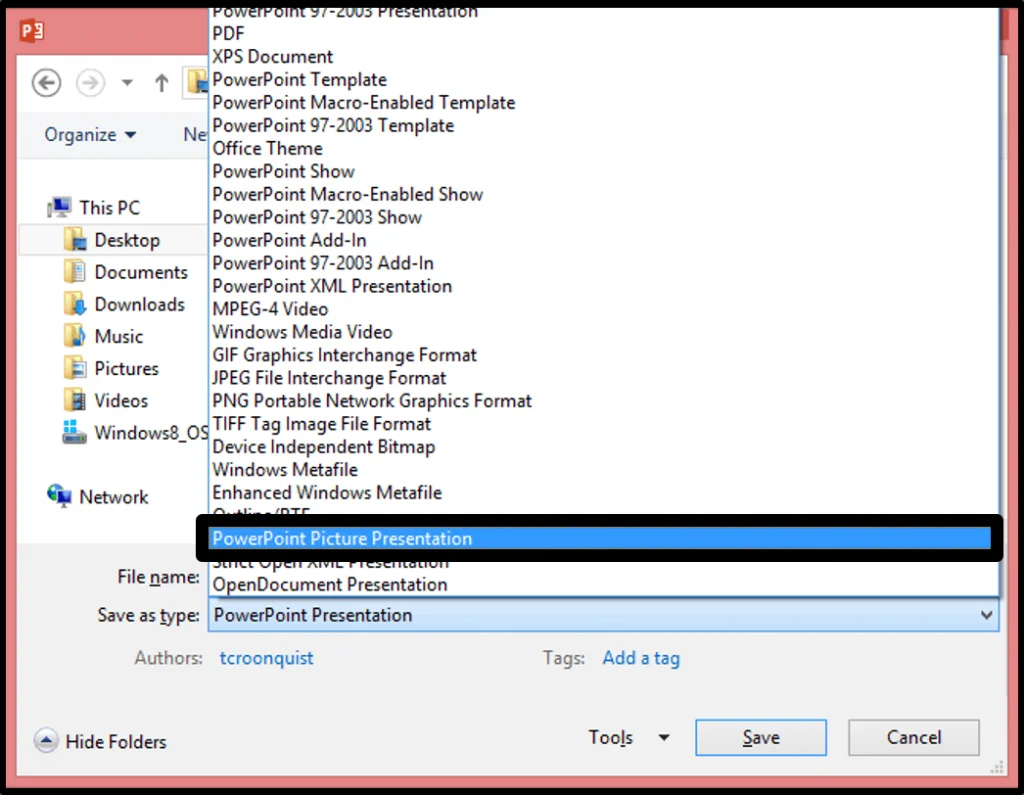Choose PowerPoint 97-2003 Show
The height and width of the screenshot is (795, 1024).
(x=603, y=217)
